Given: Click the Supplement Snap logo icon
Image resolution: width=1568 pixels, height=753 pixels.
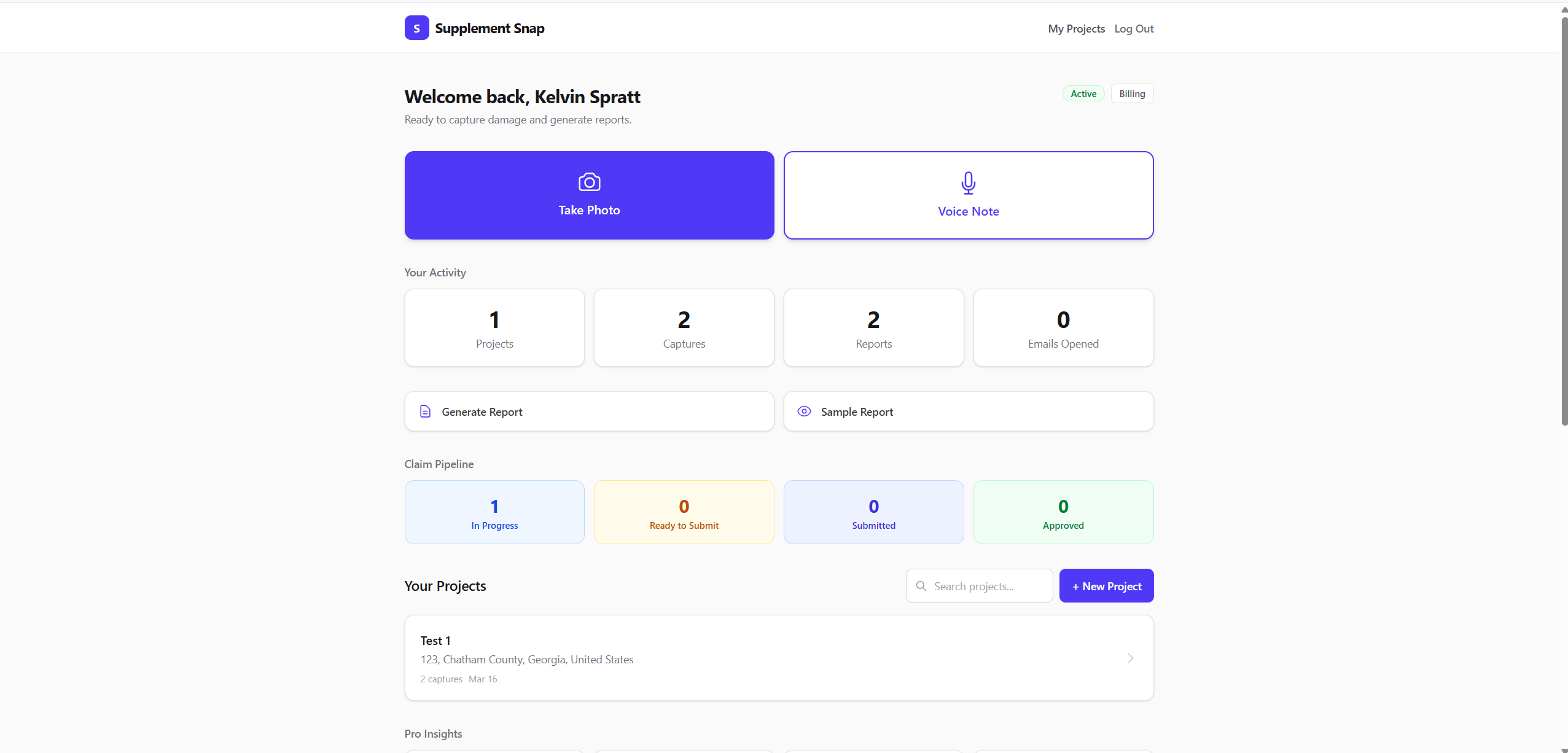Looking at the screenshot, I should 416,28.
